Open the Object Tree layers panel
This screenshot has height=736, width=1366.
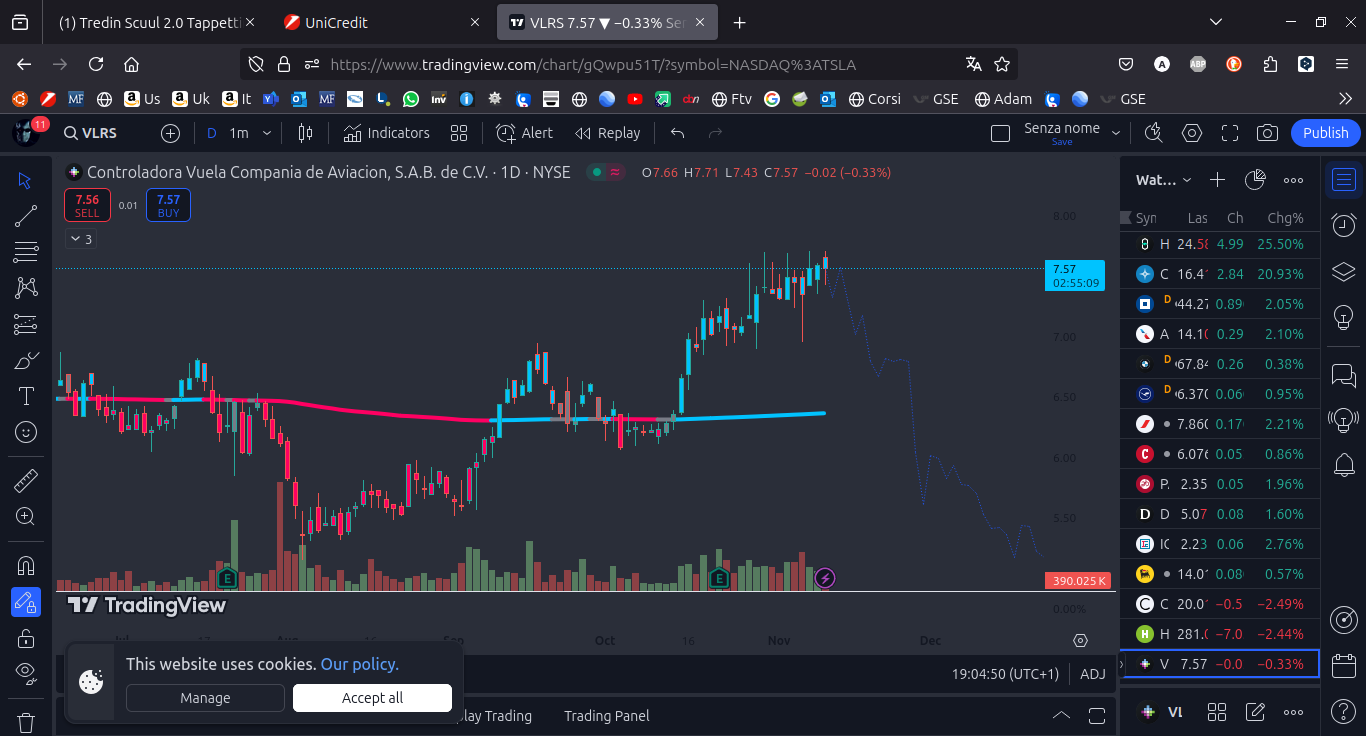coord(1344,271)
